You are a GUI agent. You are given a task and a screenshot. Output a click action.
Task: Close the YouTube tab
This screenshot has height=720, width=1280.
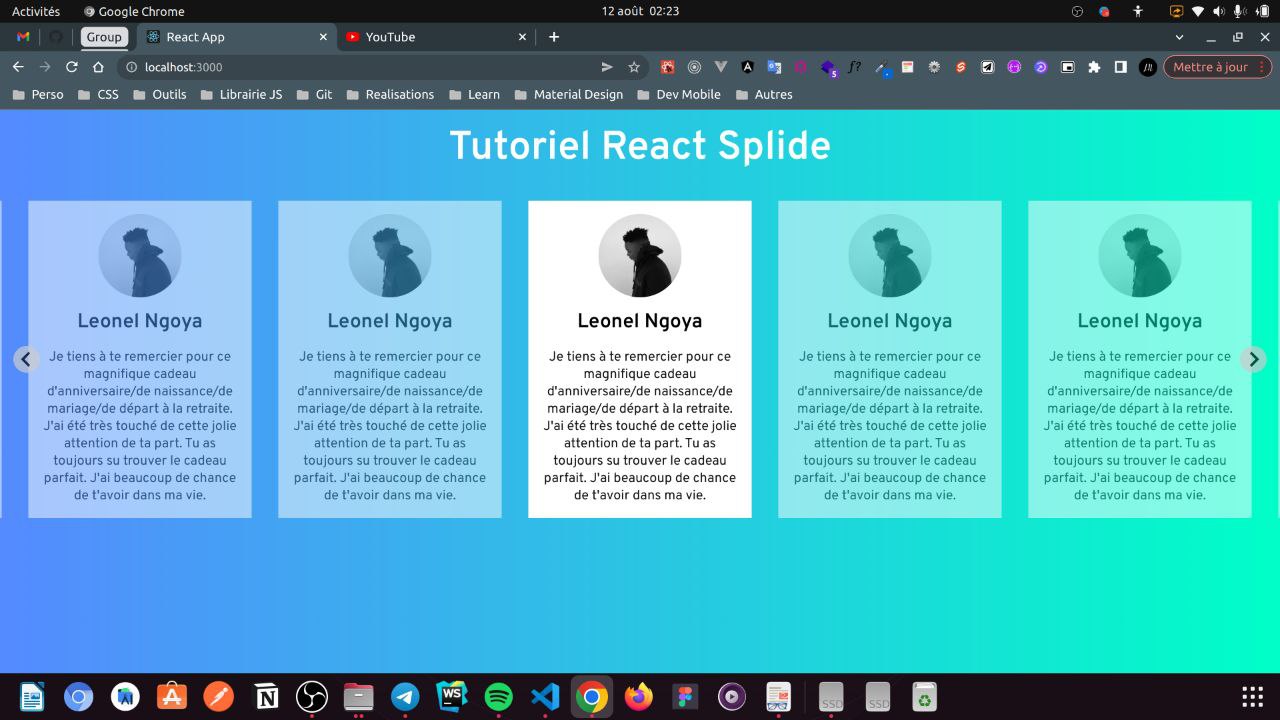pyautogui.click(x=522, y=37)
